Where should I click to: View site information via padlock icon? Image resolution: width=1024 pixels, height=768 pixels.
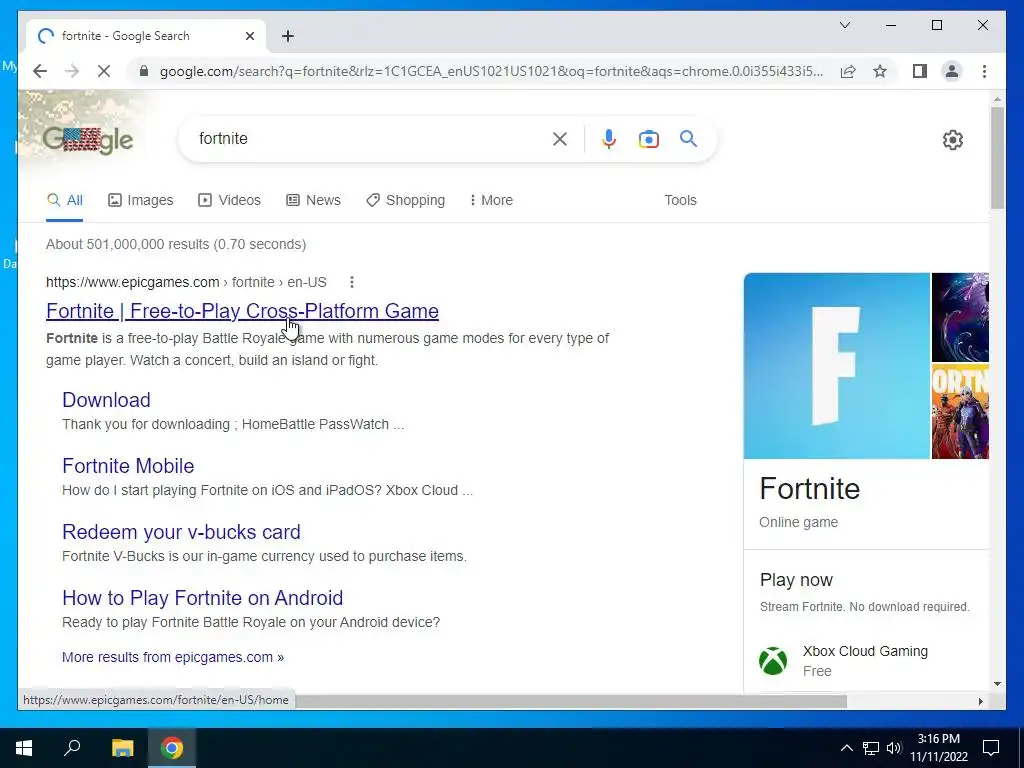point(144,71)
